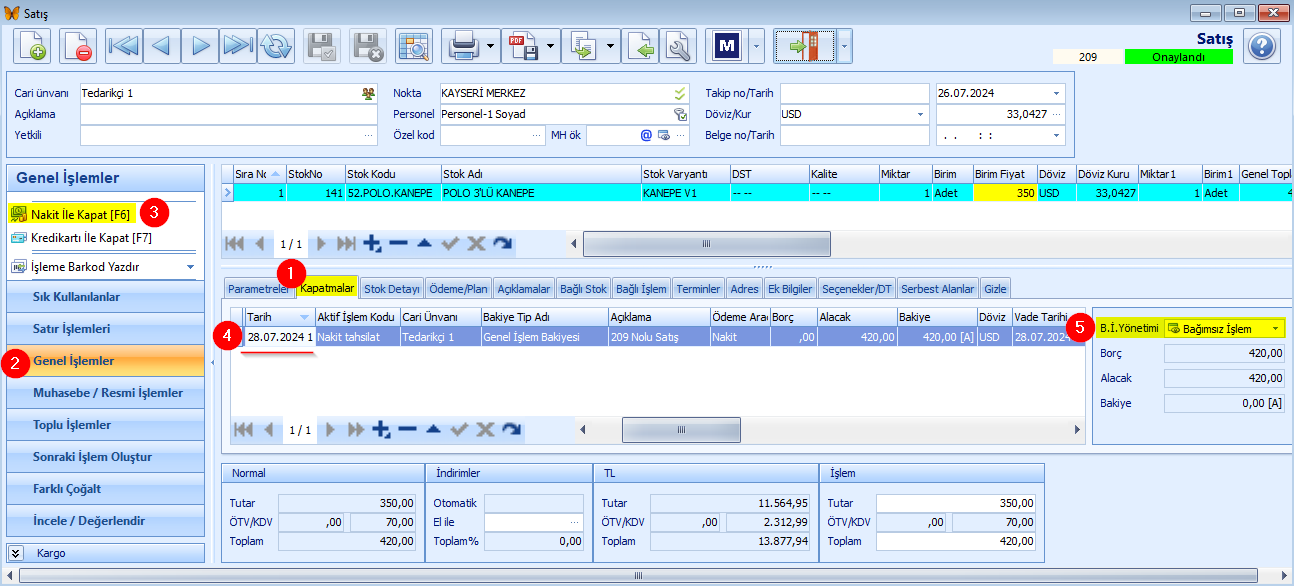Open the Serbest Alanlar tab

(x=938, y=289)
